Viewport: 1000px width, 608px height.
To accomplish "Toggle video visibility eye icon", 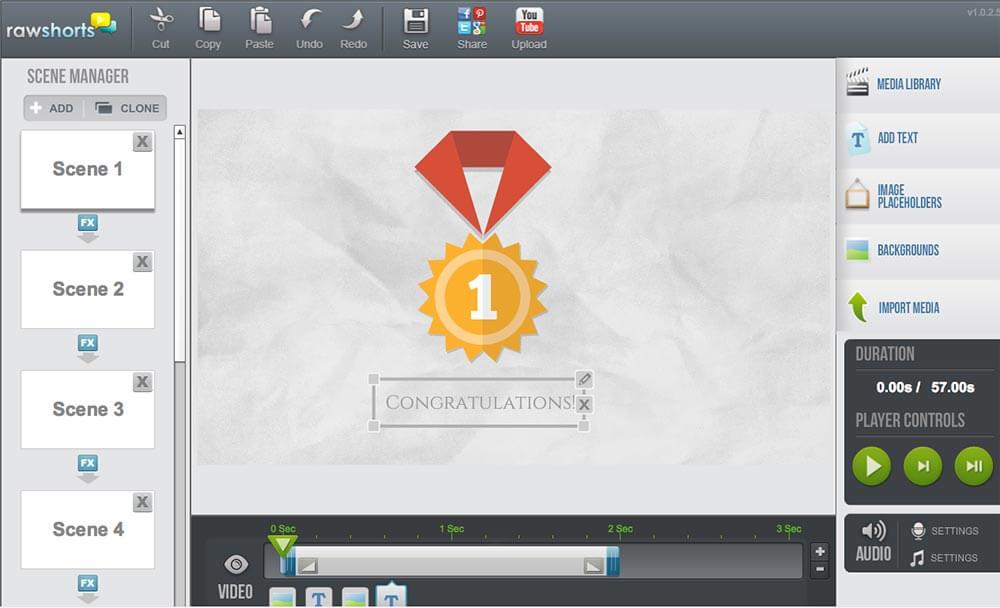I will coord(236,564).
